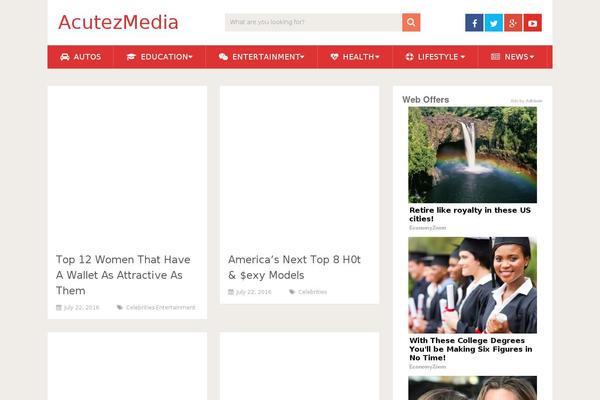
Task: Go to the AcutezMedia site logo
Action: (118, 22)
